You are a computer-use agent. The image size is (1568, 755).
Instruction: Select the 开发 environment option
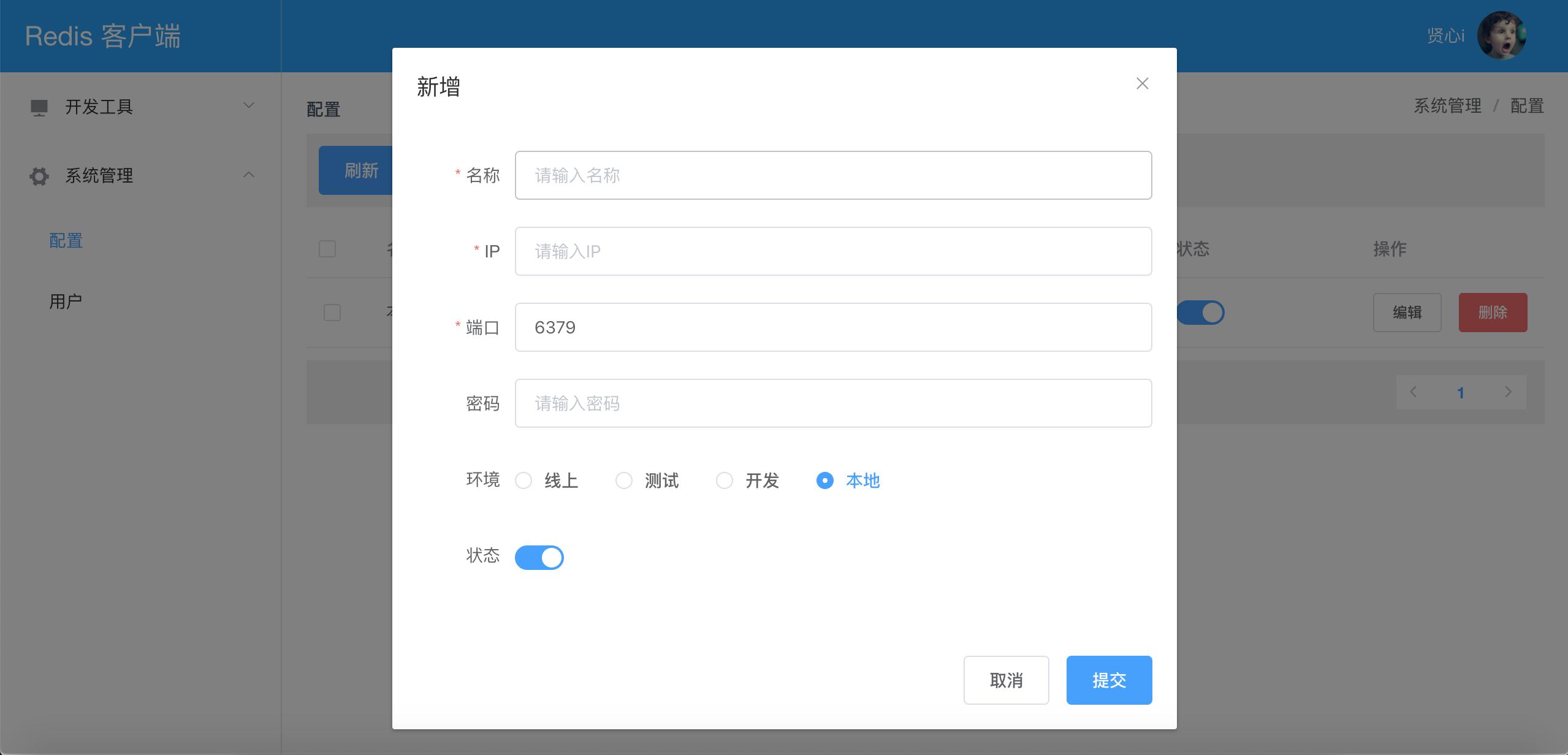click(725, 480)
